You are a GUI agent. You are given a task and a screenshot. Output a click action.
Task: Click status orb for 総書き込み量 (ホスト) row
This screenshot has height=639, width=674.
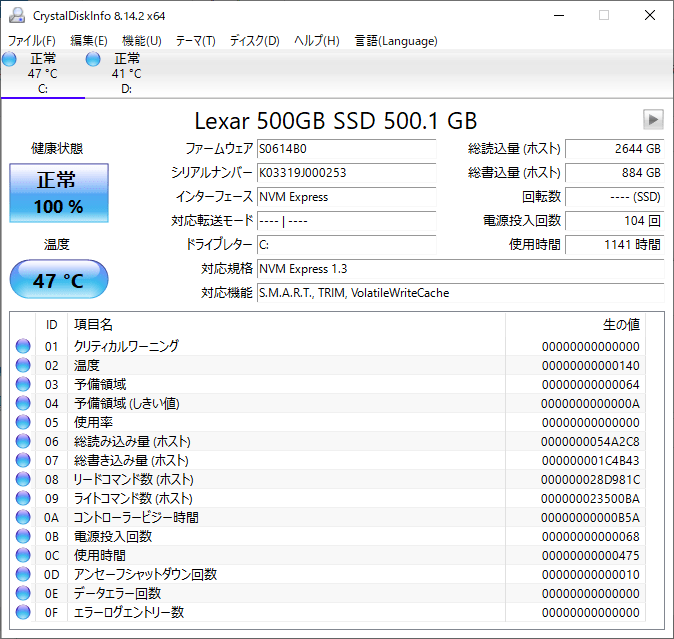(23, 460)
